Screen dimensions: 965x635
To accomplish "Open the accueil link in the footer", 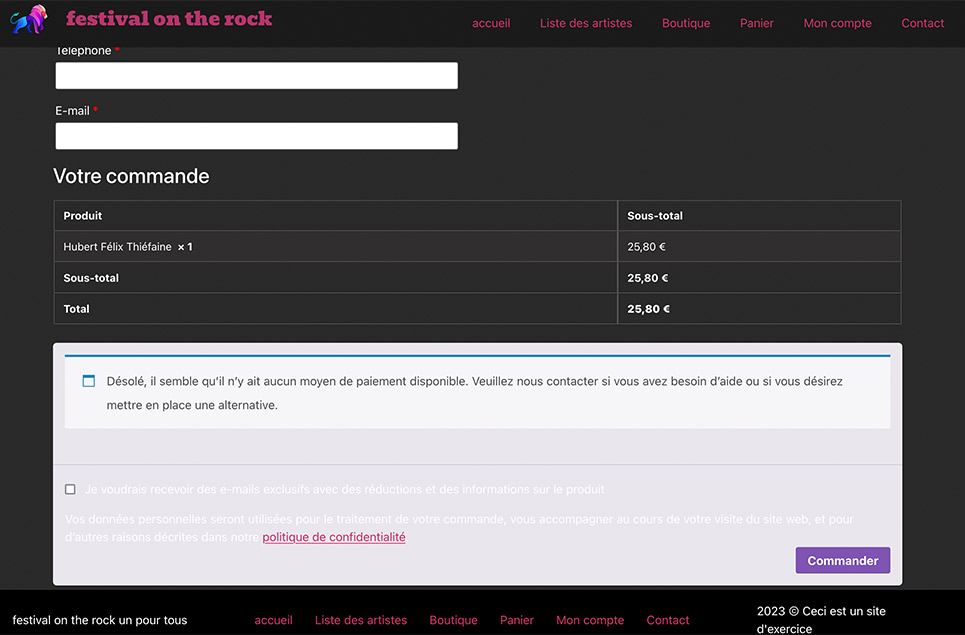I will coord(273,620).
